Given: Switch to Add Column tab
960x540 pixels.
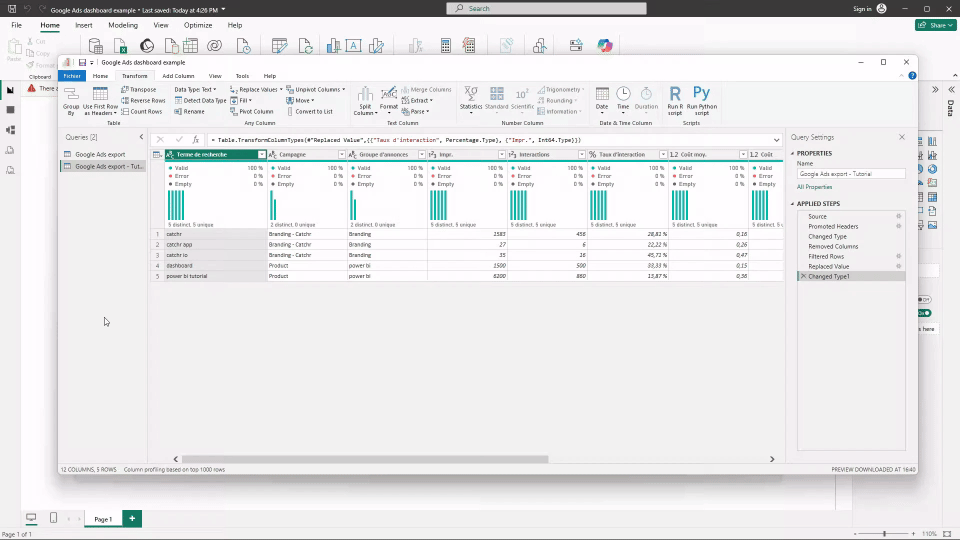Looking at the screenshot, I should (178, 76).
